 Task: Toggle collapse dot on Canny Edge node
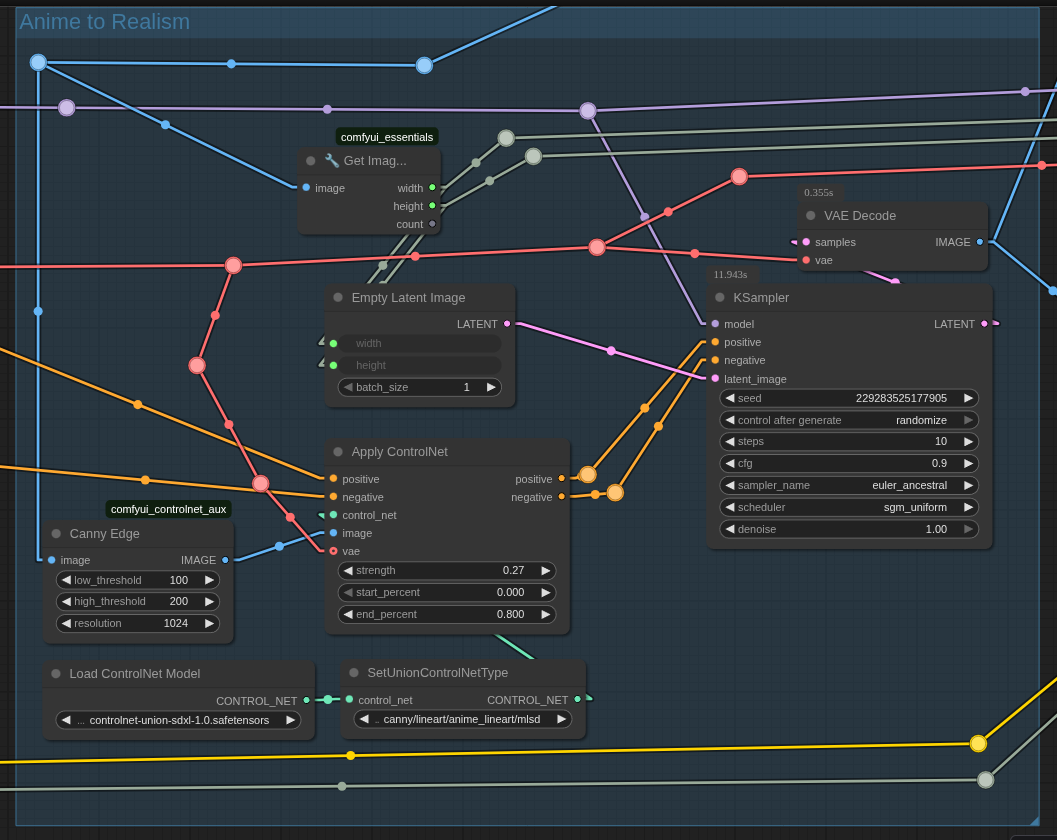click(x=56, y=534)
